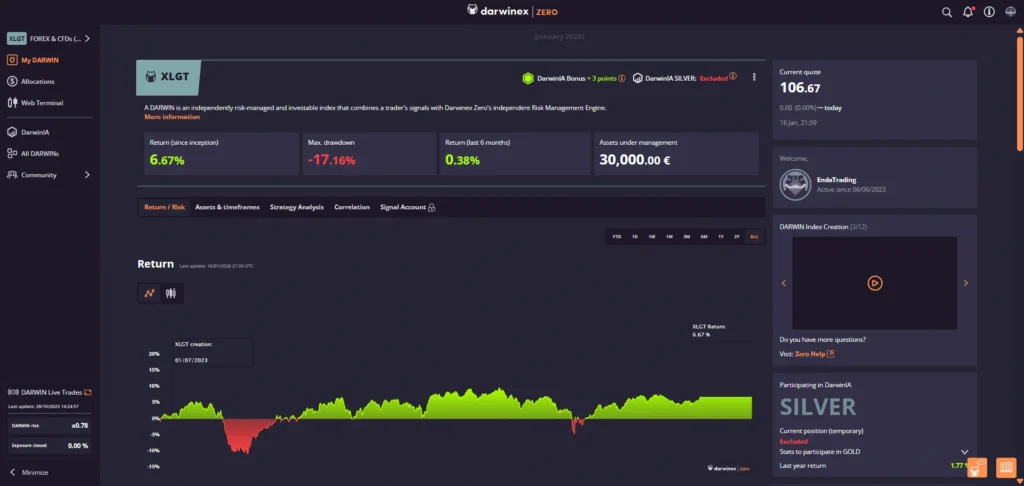Click the -17.16% max drawdown value
This screenshot has width=1024, height=486.
pos(332,160)
